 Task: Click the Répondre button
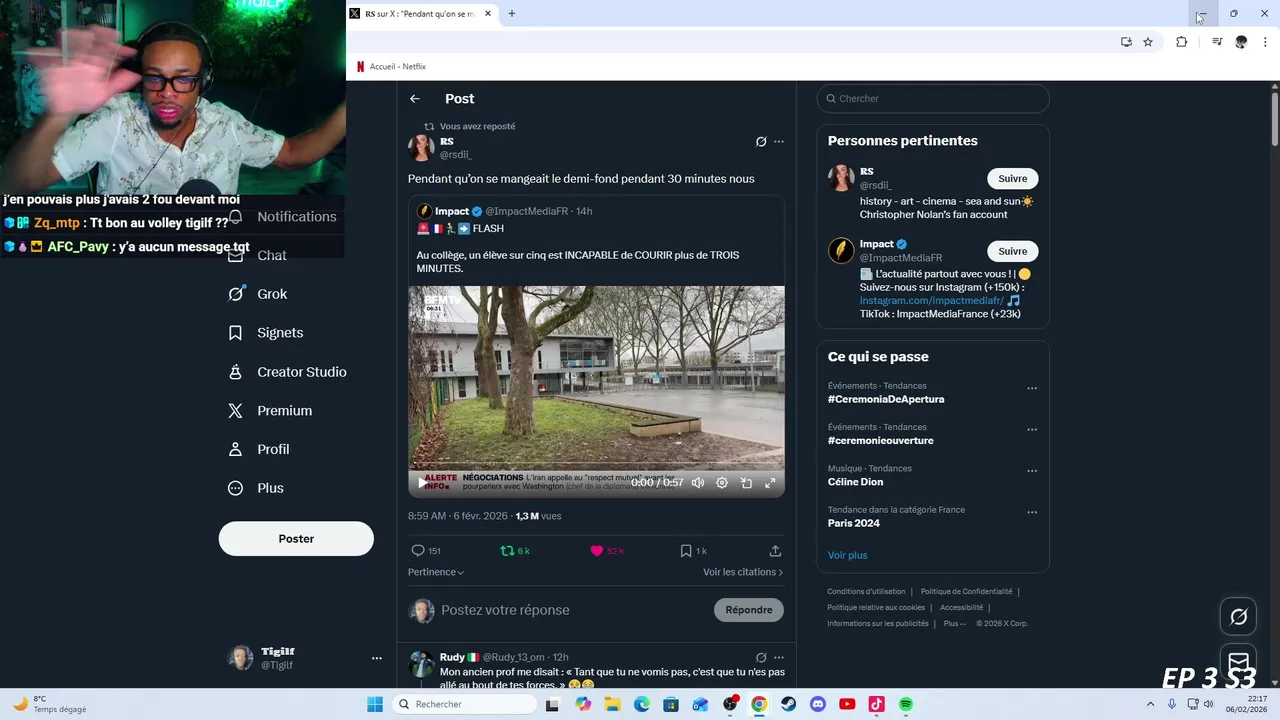(749, 610)
